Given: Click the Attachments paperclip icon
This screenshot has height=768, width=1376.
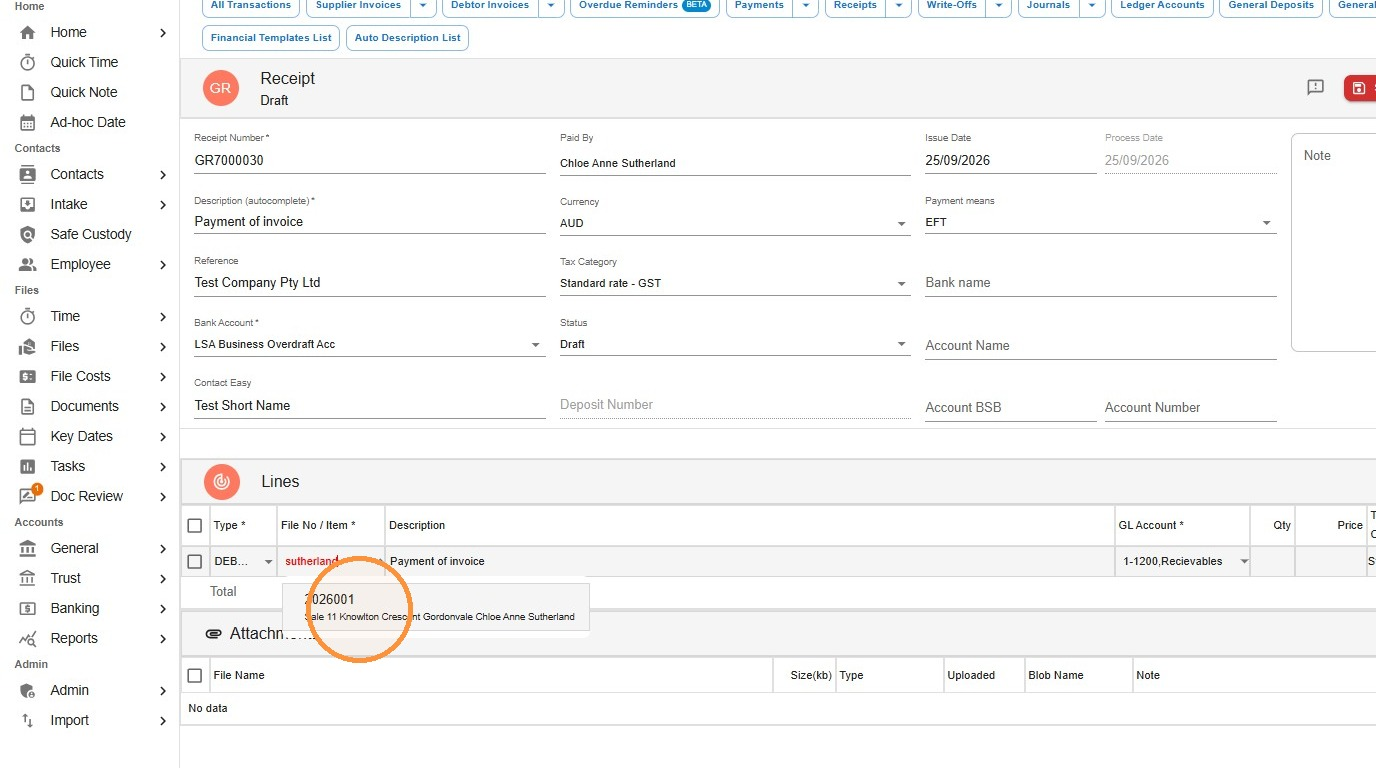Looking at the screenshot, I should pyautogui.click(x=213, y=634).
